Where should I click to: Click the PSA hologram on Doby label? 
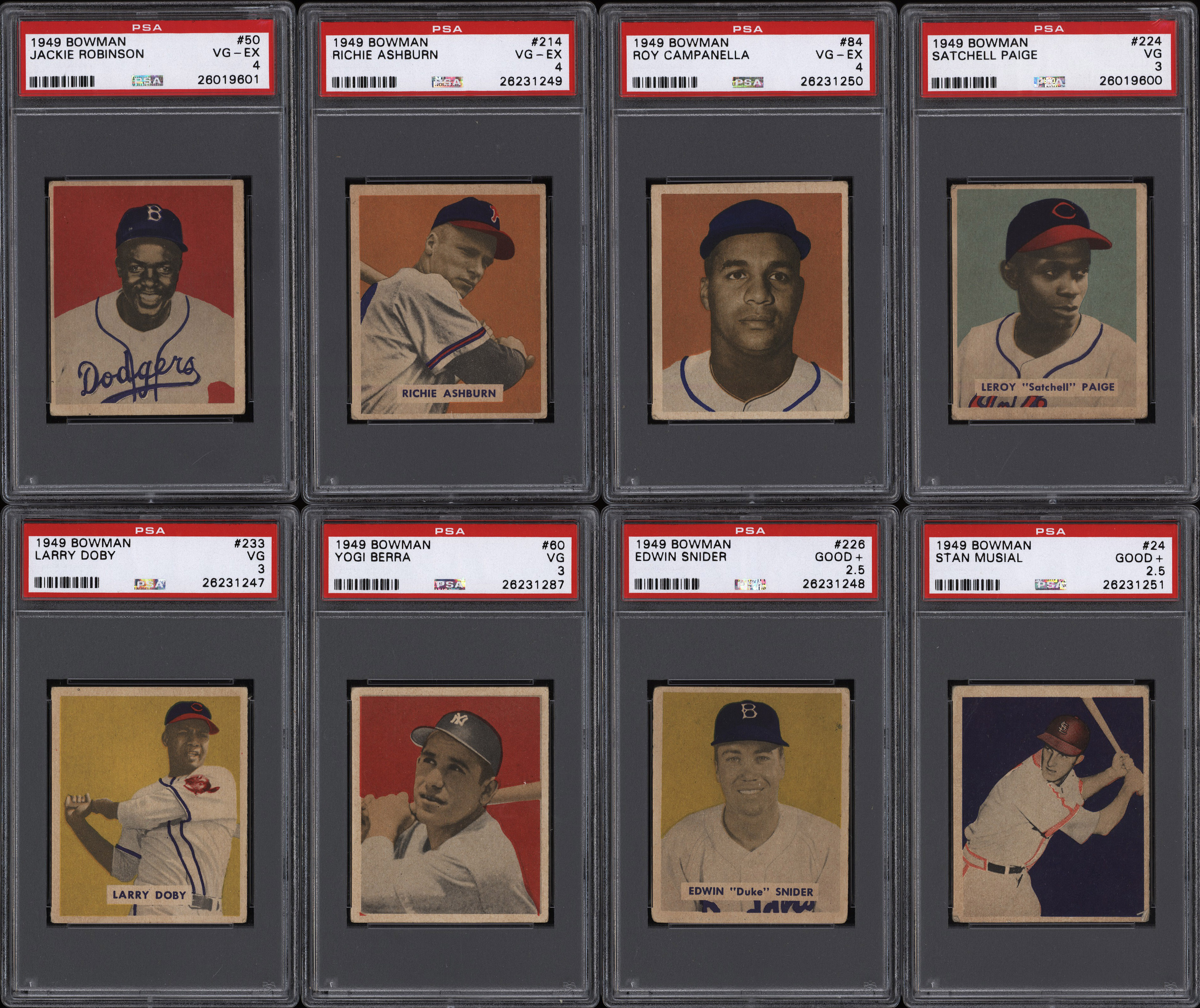coord(150,583)
